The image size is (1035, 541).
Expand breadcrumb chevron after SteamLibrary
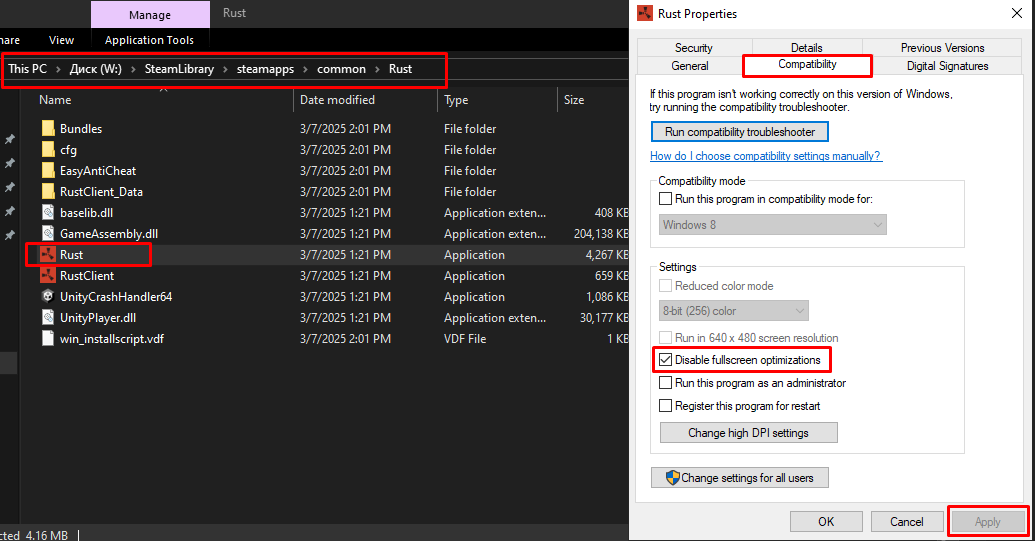point(225,69)
